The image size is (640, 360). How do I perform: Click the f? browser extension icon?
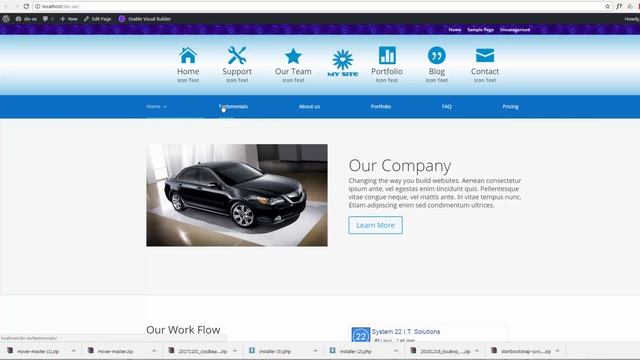pyautogui.click(x=619, y=6)
